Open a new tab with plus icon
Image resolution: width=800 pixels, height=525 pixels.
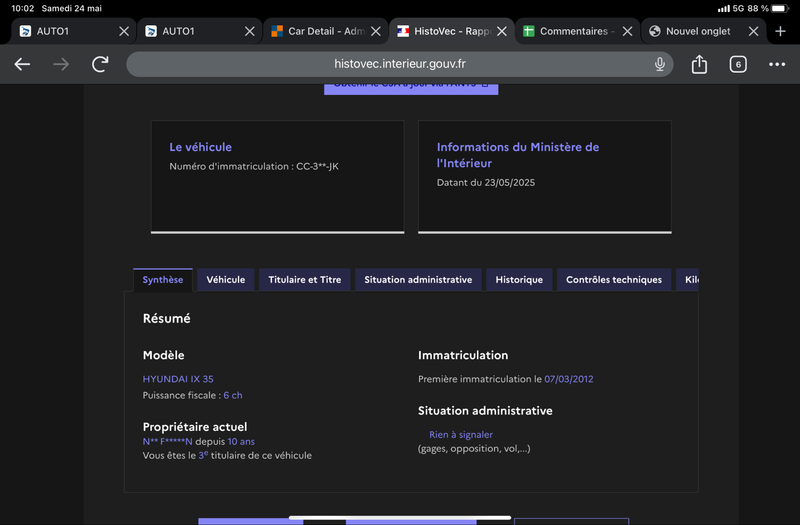pyautogui.click(x=780, y=31)
